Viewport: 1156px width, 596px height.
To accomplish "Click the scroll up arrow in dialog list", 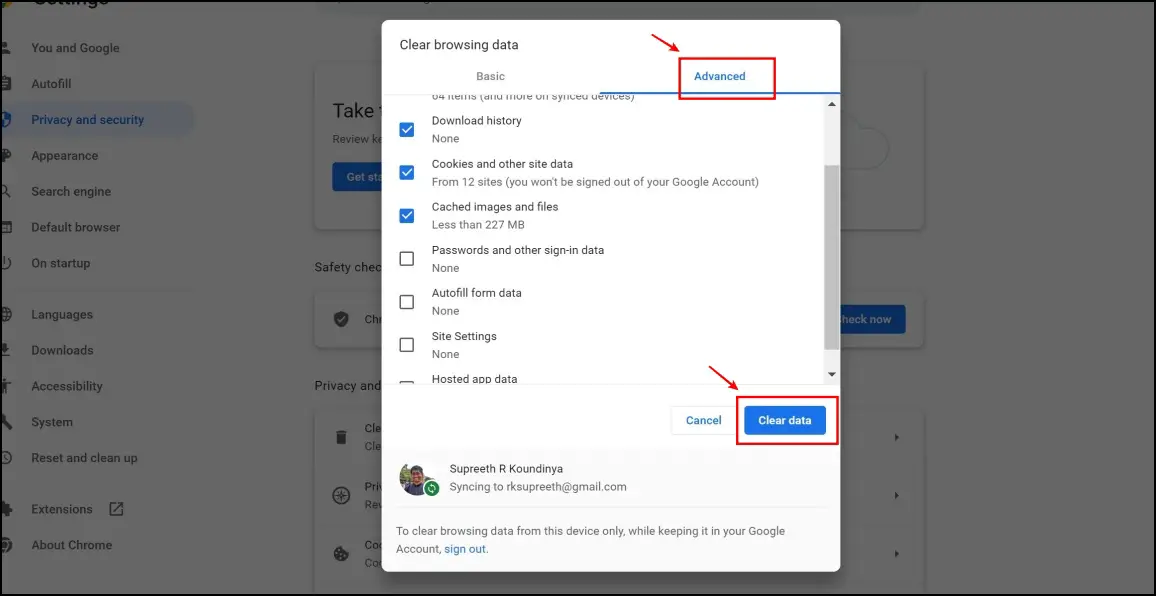I will (832, 104).
